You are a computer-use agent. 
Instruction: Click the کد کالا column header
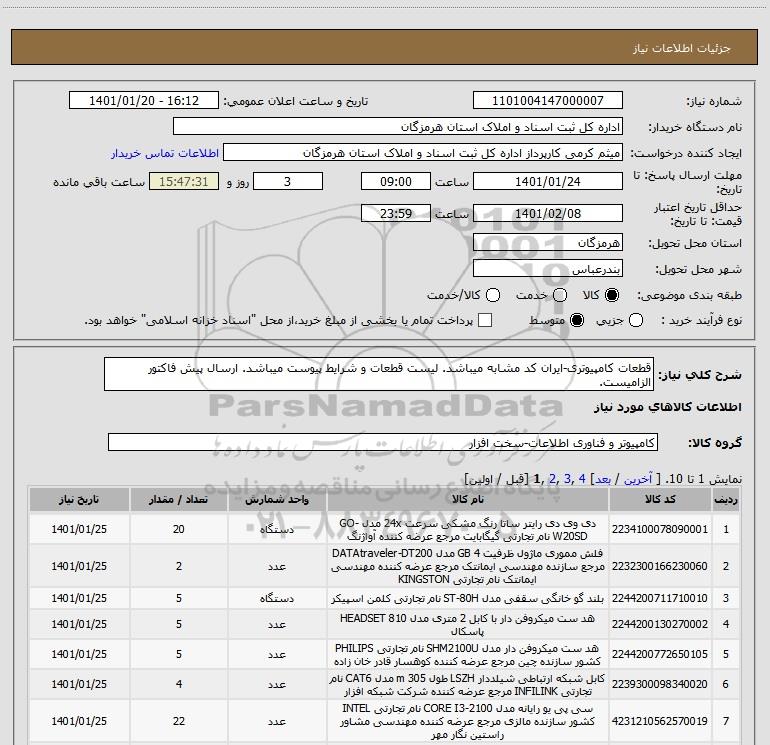(x=660, y=499)
